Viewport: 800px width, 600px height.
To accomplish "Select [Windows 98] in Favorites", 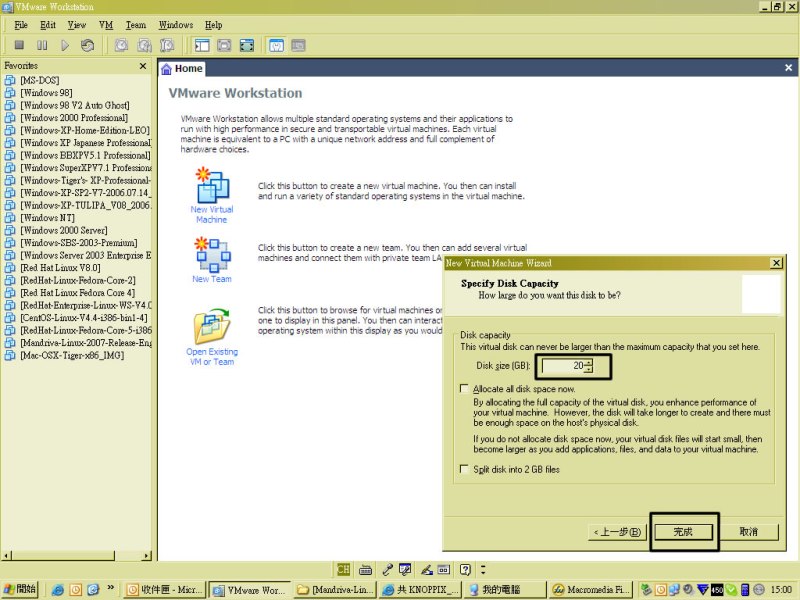I will [46, 93].
